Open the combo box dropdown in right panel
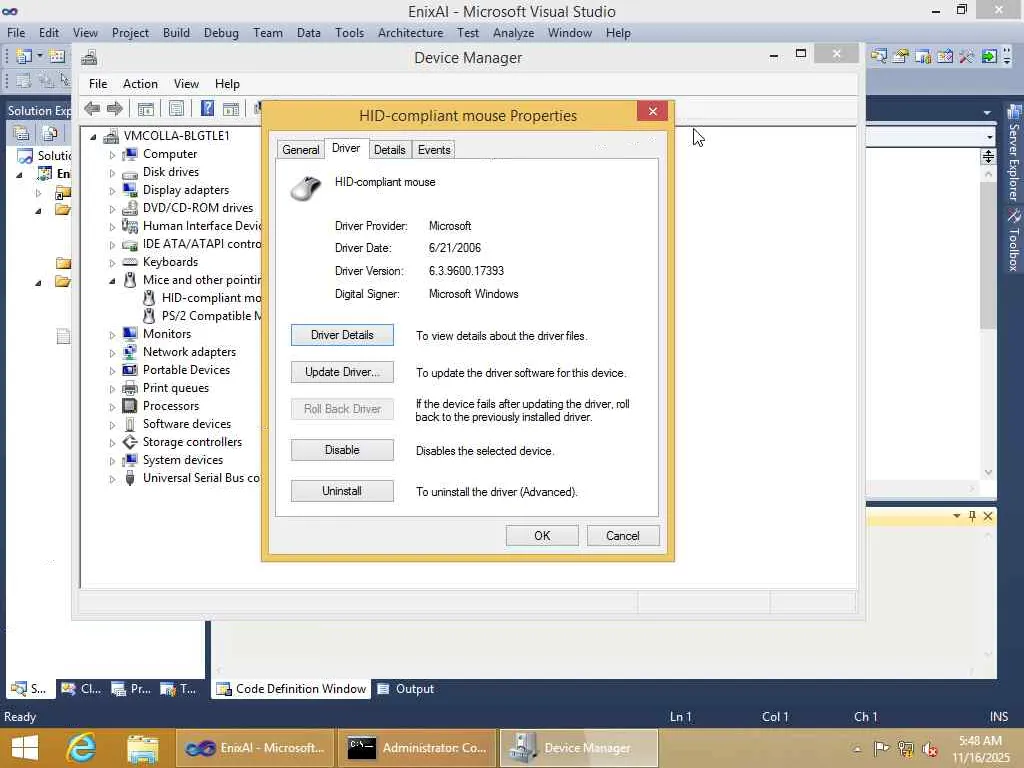This screenshot has height=768, width=1024. 989,137
